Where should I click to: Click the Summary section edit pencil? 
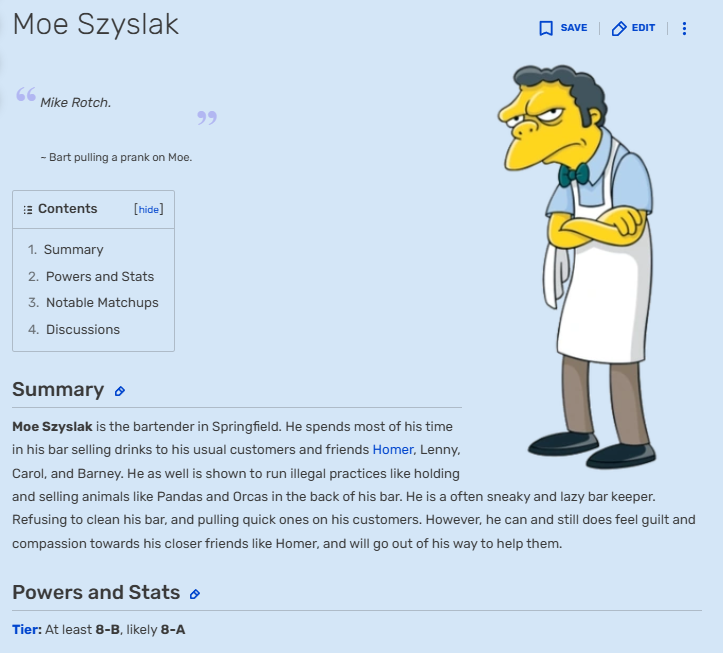pyautogui.click(x=120, y=392)
